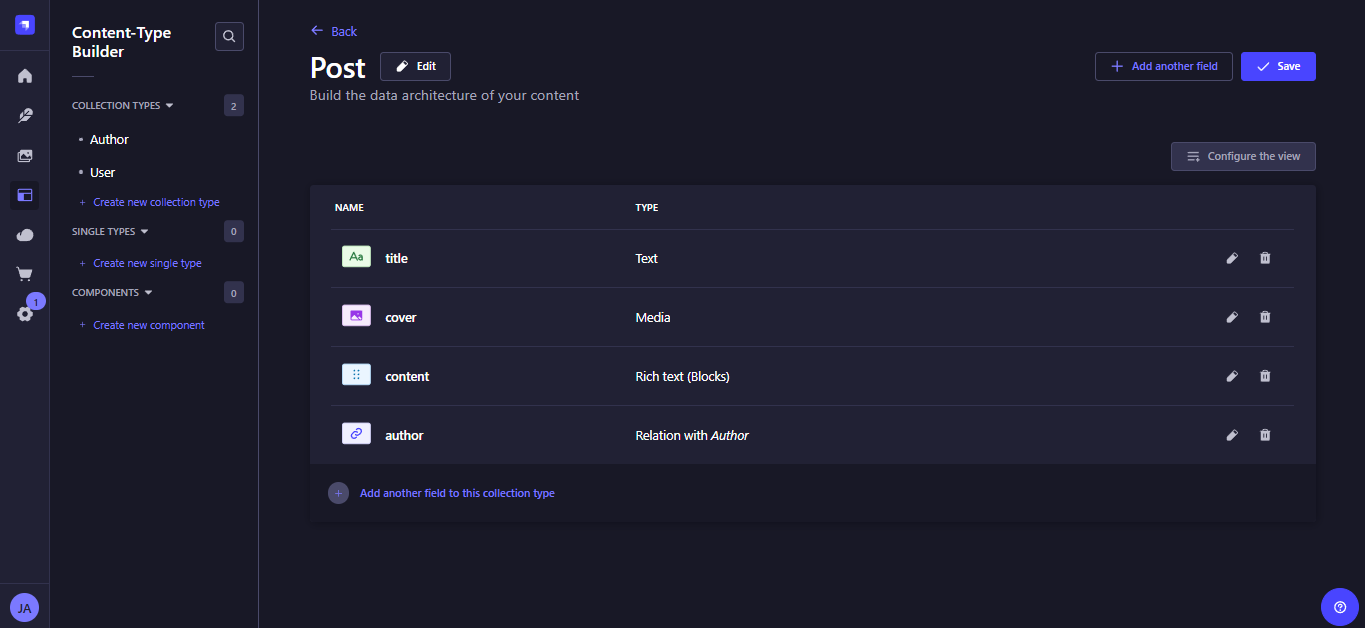Image resolution: width=1365 pixels, height=628 pixels.
Task: Delete the content field
Action: (x=1265, y=376)
